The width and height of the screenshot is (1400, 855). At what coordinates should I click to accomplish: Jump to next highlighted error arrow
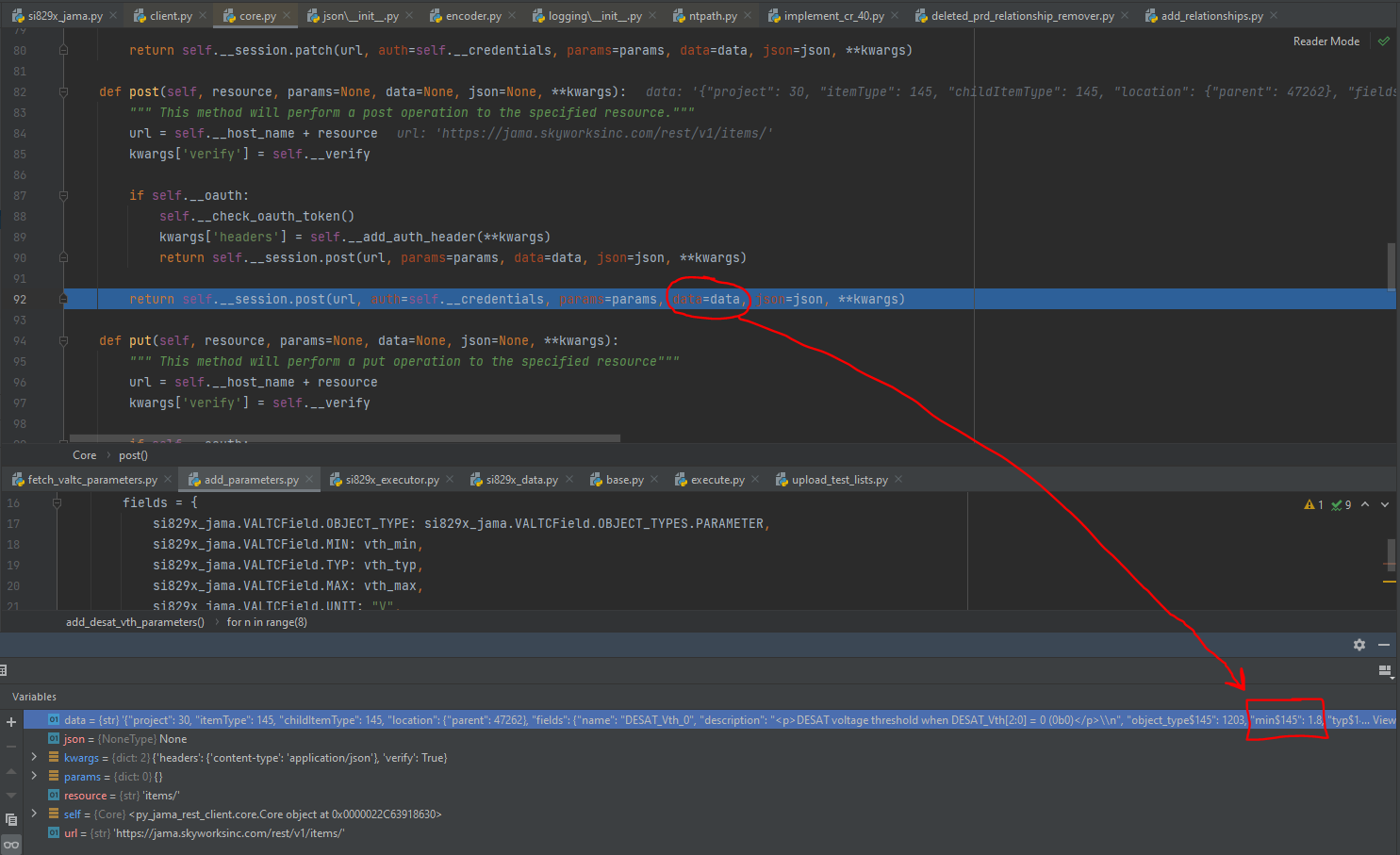point(1385,505)
